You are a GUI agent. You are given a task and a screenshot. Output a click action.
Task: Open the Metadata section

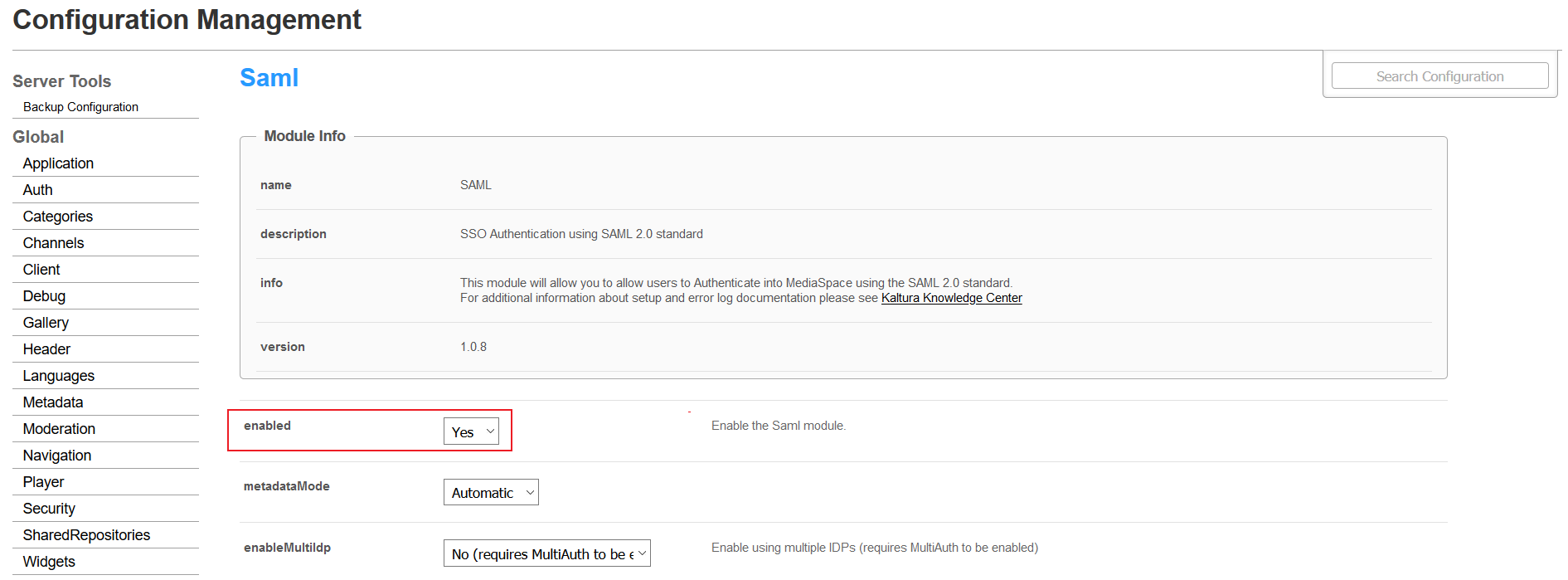coord(53,402)
